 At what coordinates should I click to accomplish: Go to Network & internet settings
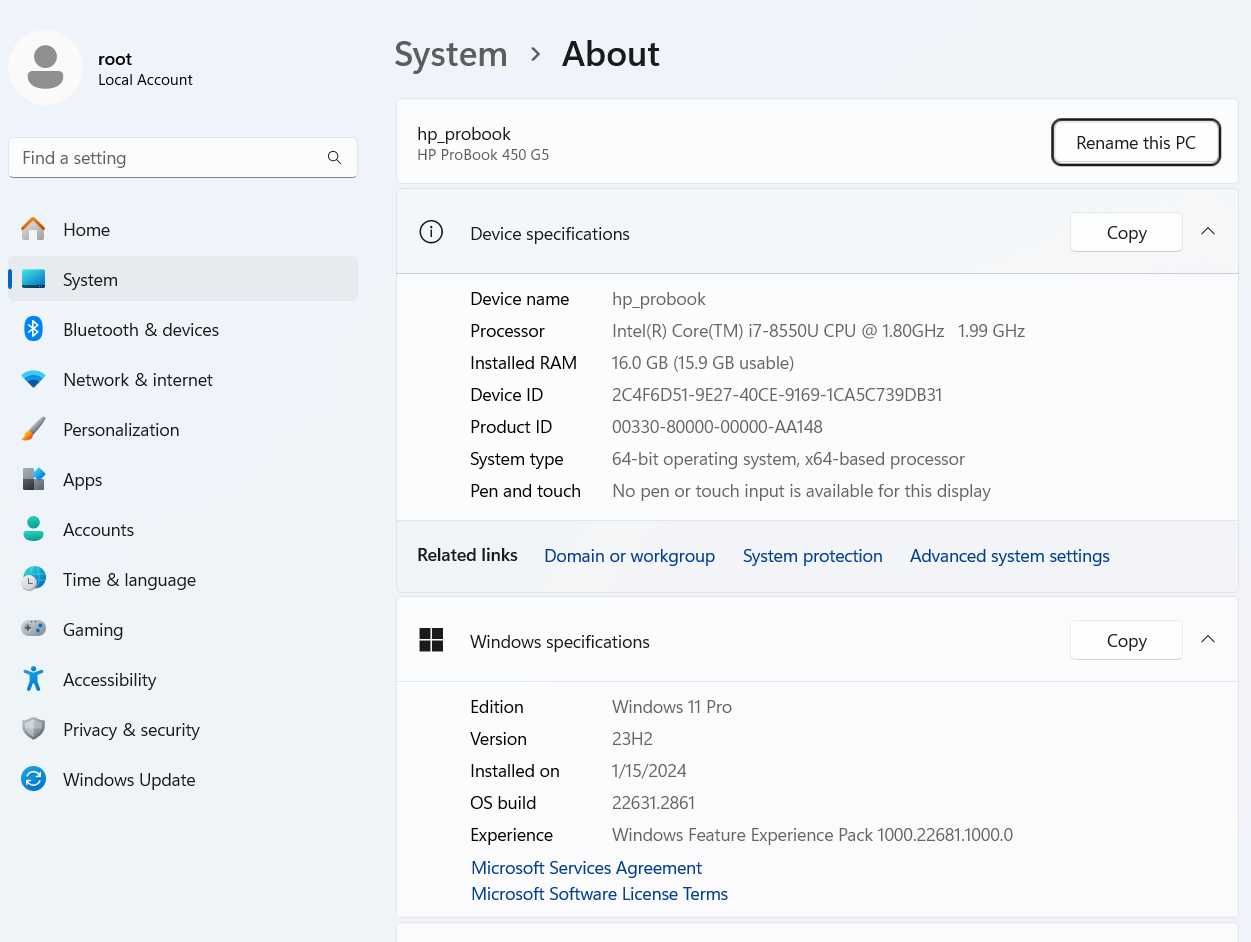pyautogui.click(x=183, y=379)
